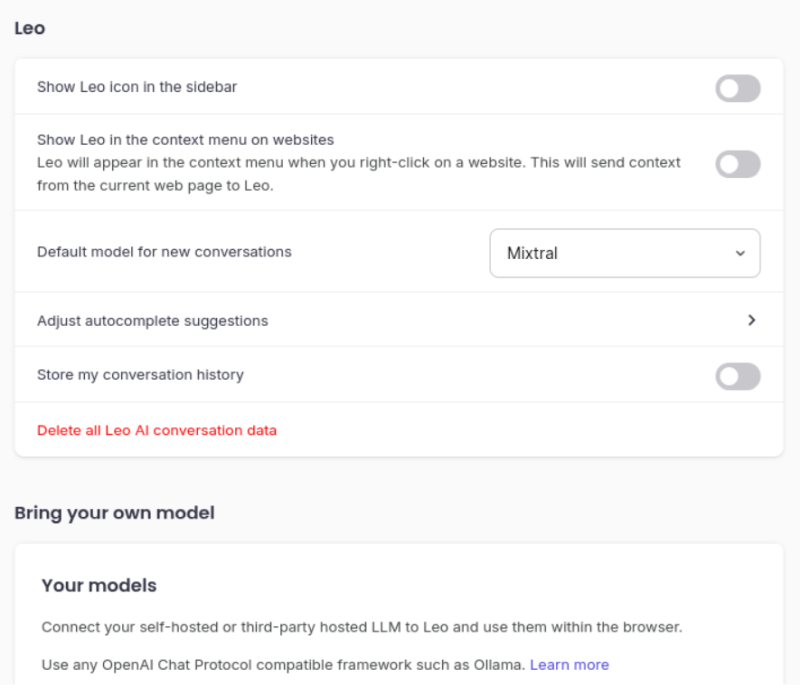Toggle Show Leo icon in the sidebar switch

pos(737,88)
